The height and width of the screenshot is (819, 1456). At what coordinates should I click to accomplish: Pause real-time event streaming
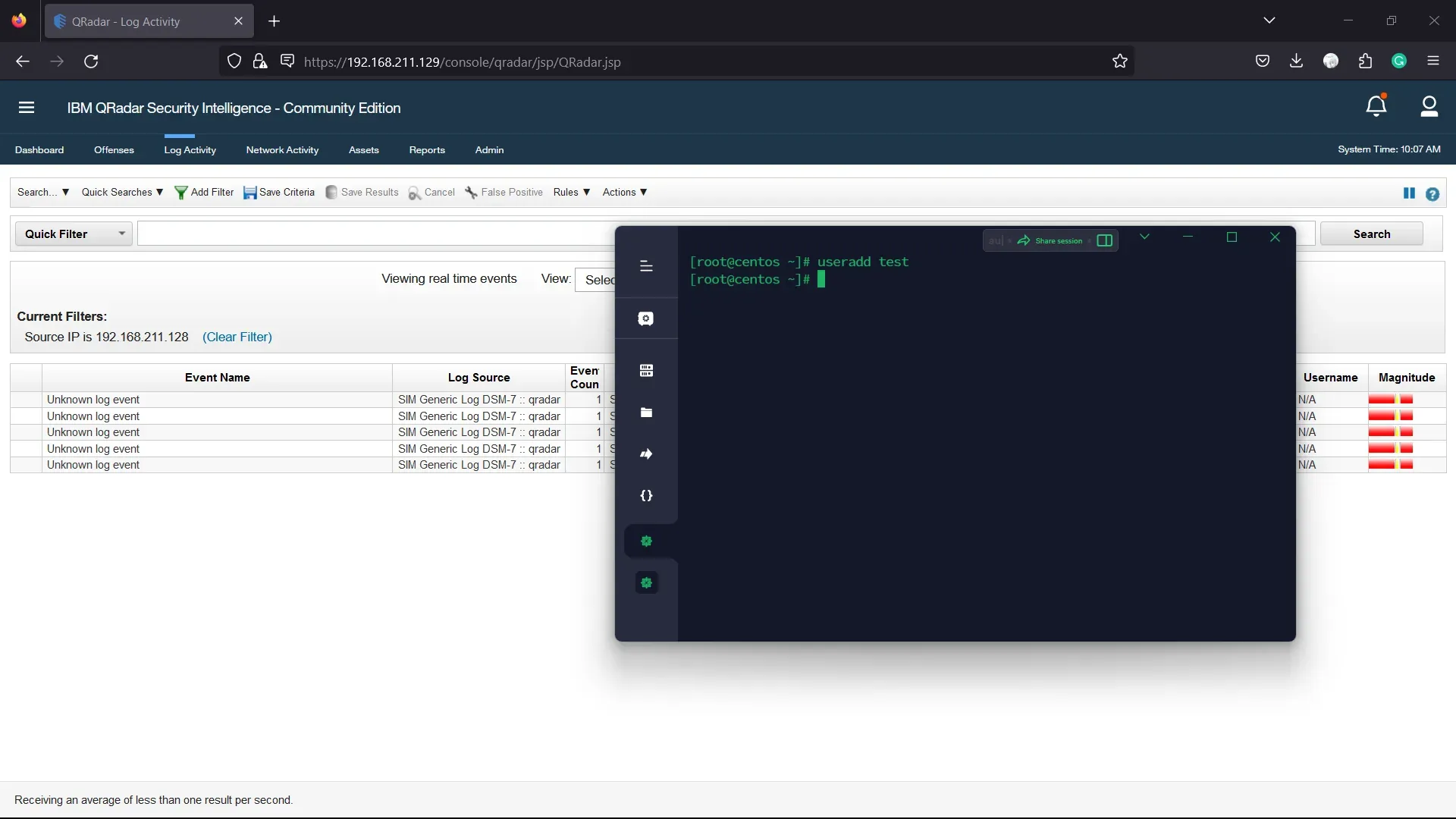(1409, 193)
